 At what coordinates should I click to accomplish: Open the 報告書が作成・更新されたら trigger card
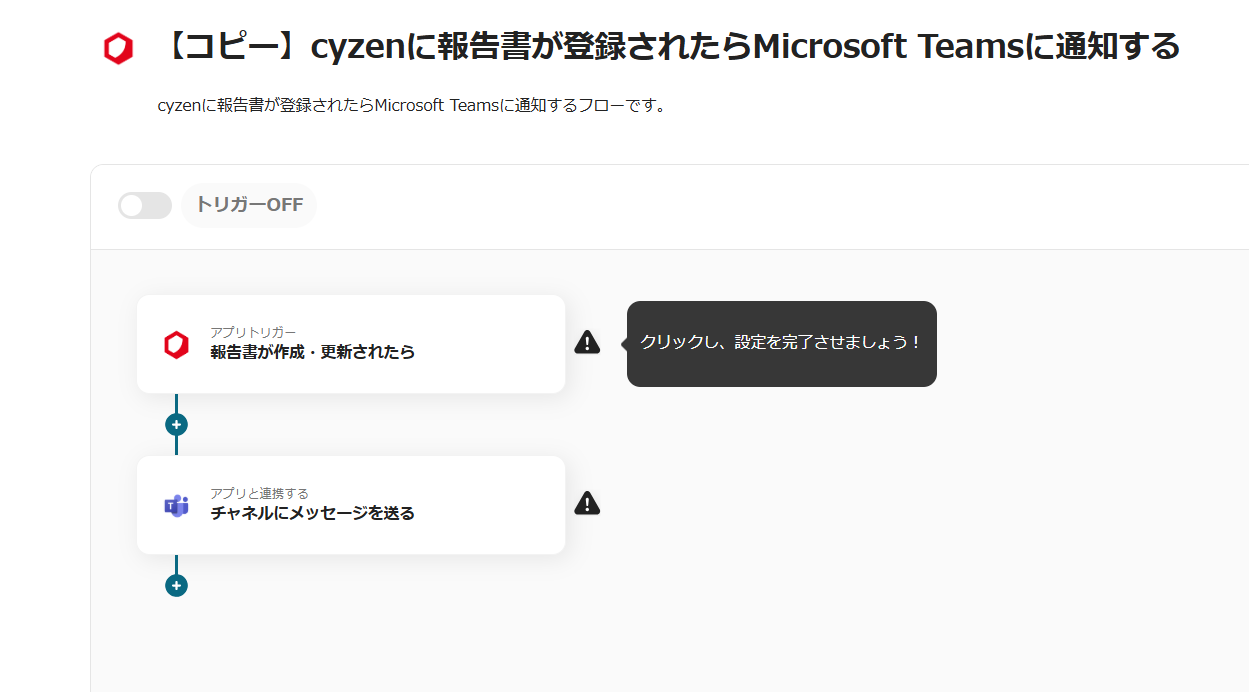pyautogui.click(x=351, y=344)
